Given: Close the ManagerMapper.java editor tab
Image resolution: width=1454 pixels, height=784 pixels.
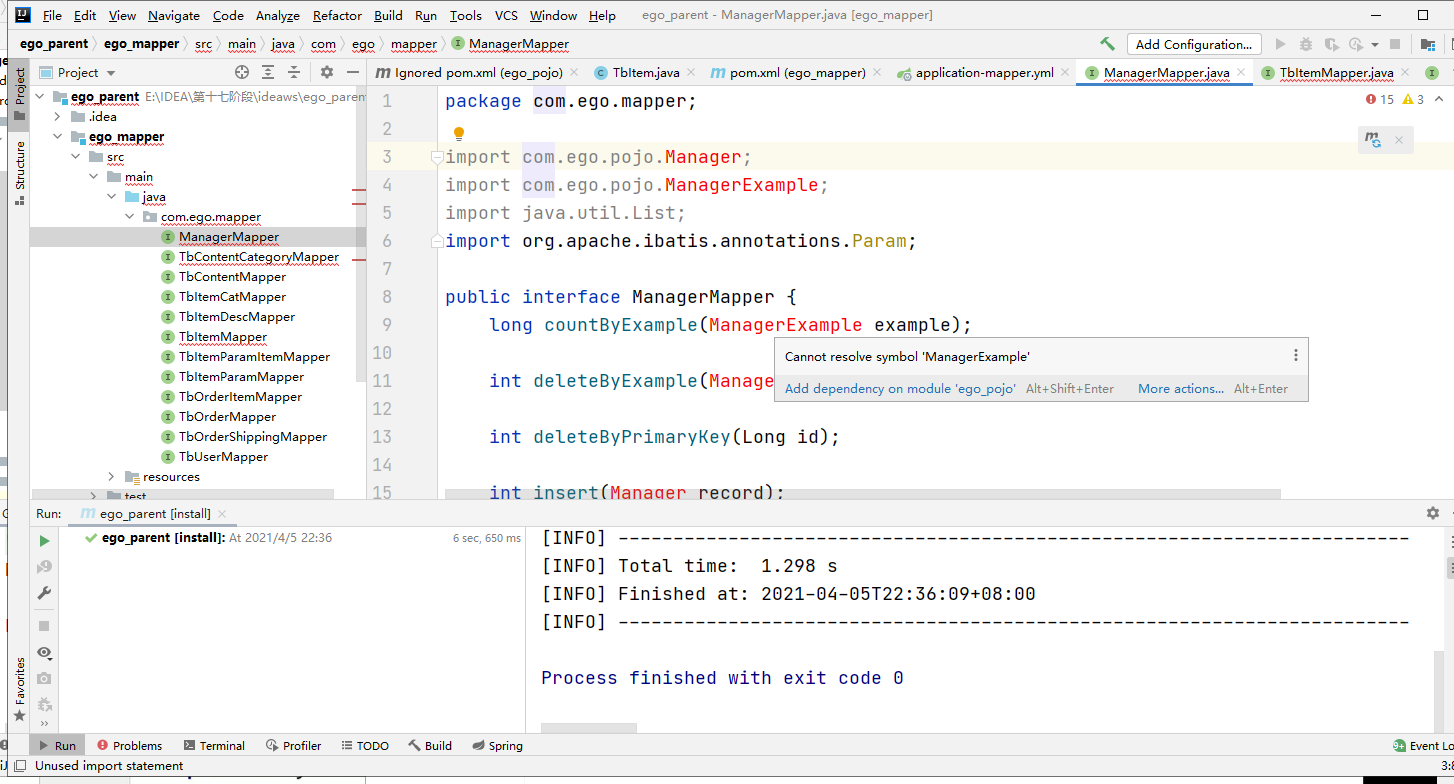Looking at the screenshot, I should point(1241,72).
